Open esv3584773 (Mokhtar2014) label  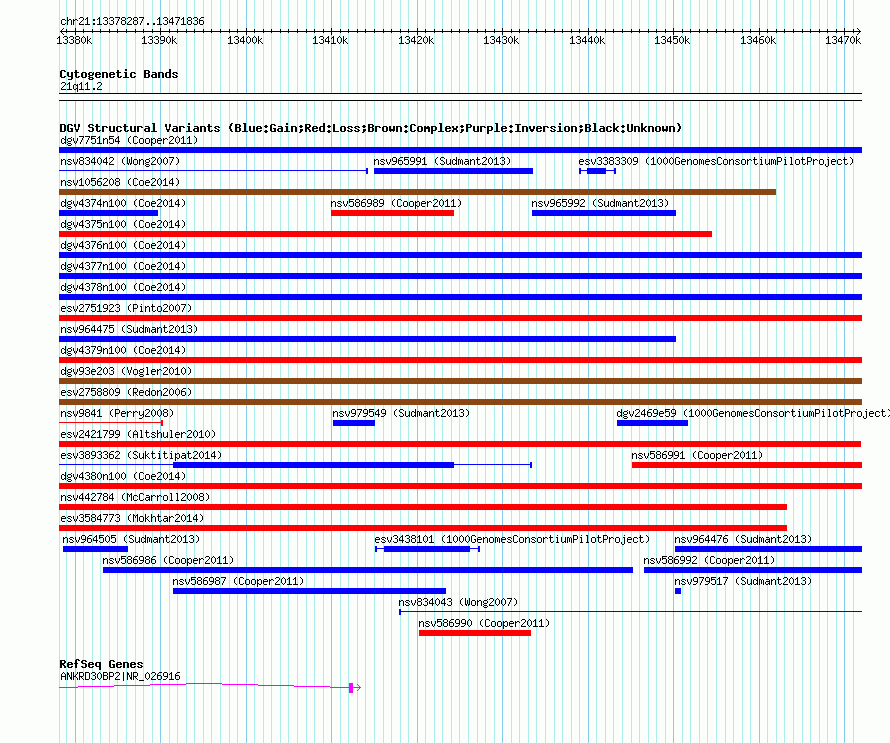click(132, 518)
